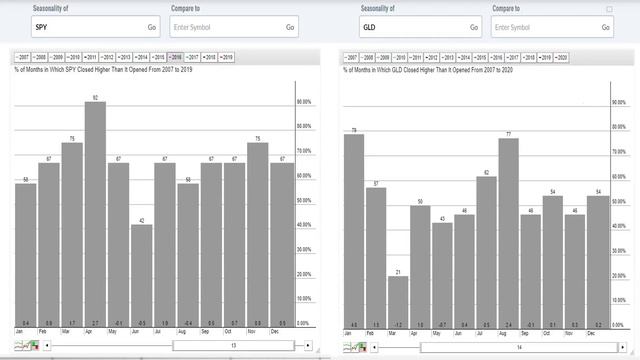Click the June bar in the SPY chart

click(142, 276)
